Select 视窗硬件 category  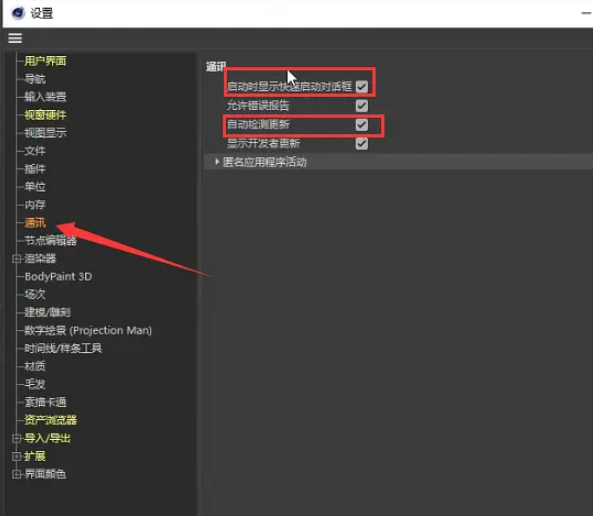[x=45, y=115]
